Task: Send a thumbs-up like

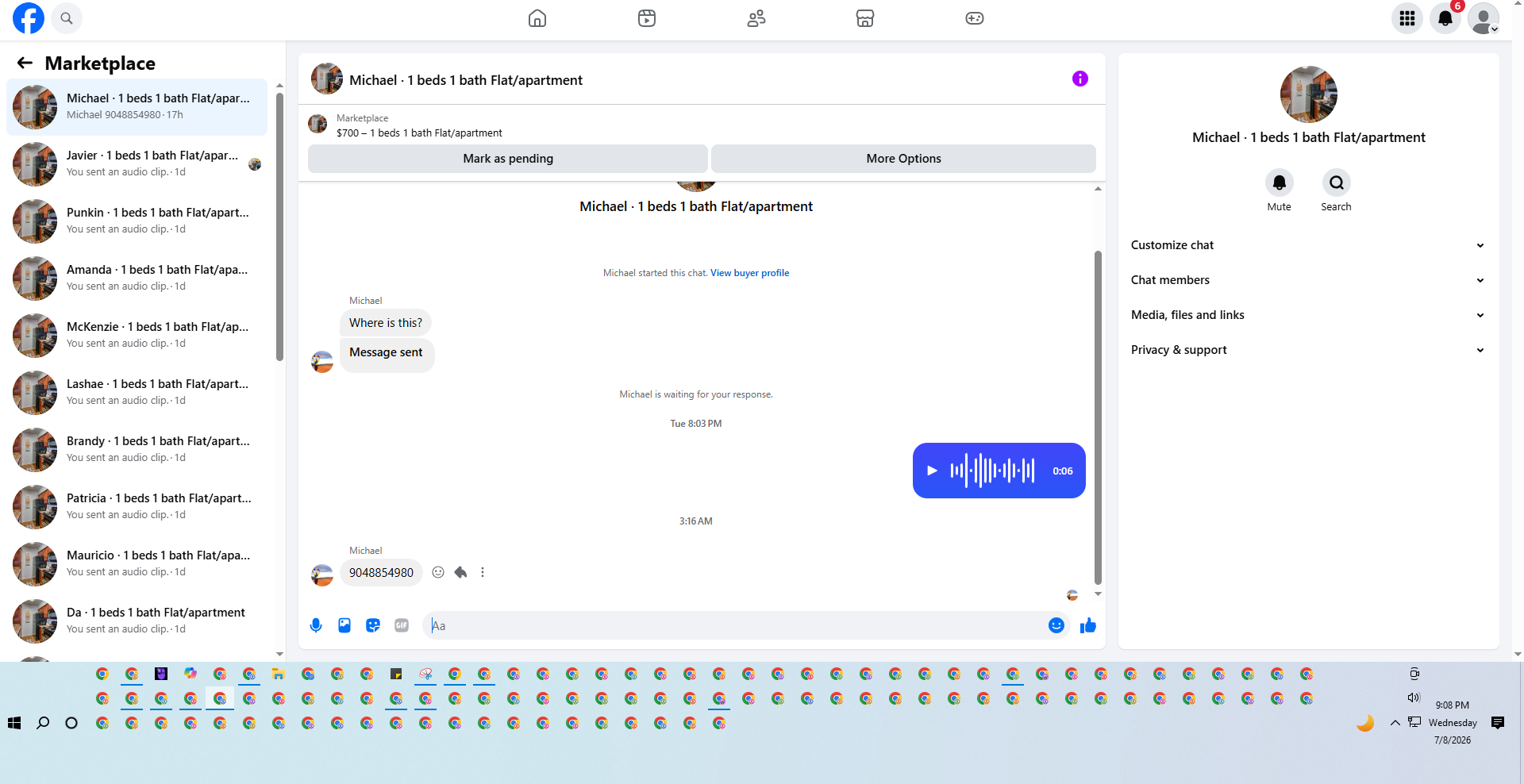Action: [x=1088, y=625]
